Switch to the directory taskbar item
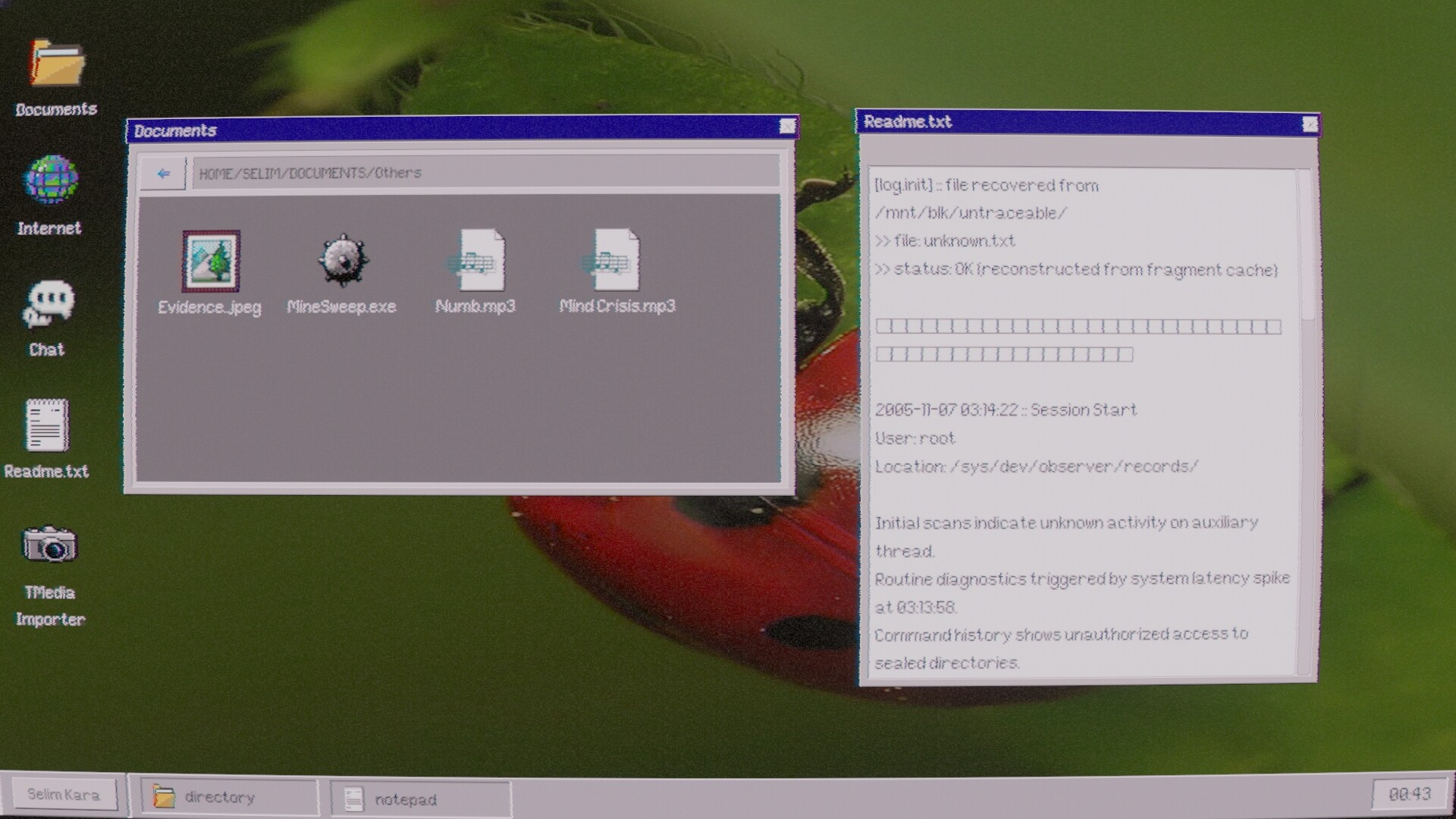This screenshot has width=1456, height=819. pos(229,797)
